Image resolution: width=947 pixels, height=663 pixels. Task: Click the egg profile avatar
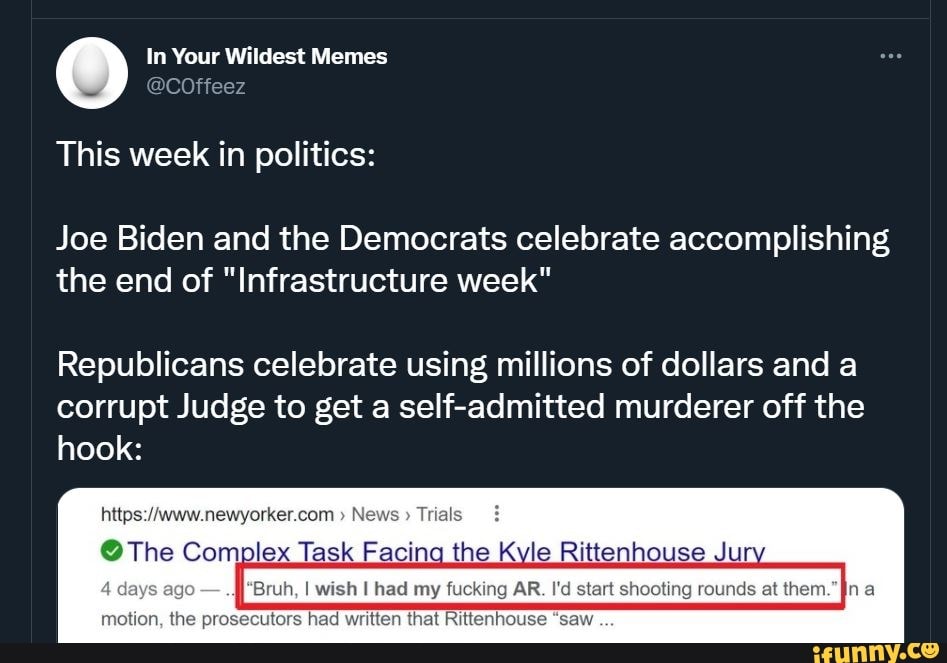pos(92,72)
